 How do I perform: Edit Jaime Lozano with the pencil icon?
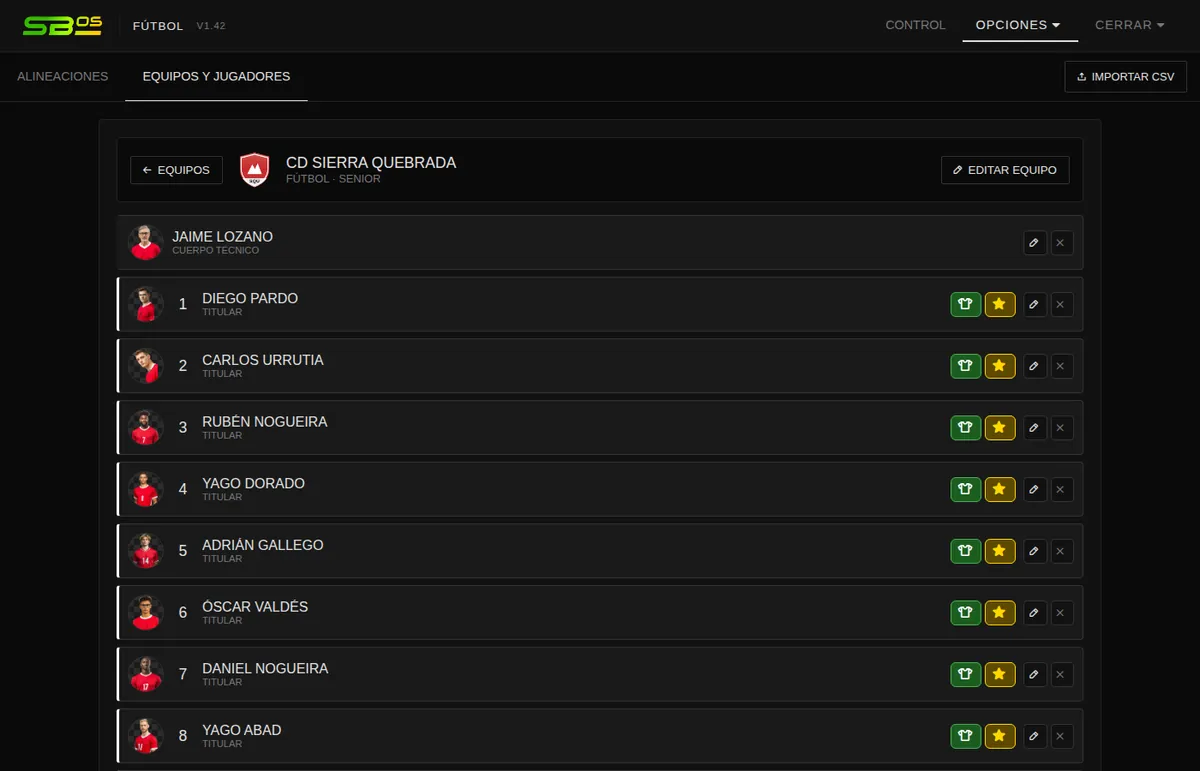(1035, 243)
